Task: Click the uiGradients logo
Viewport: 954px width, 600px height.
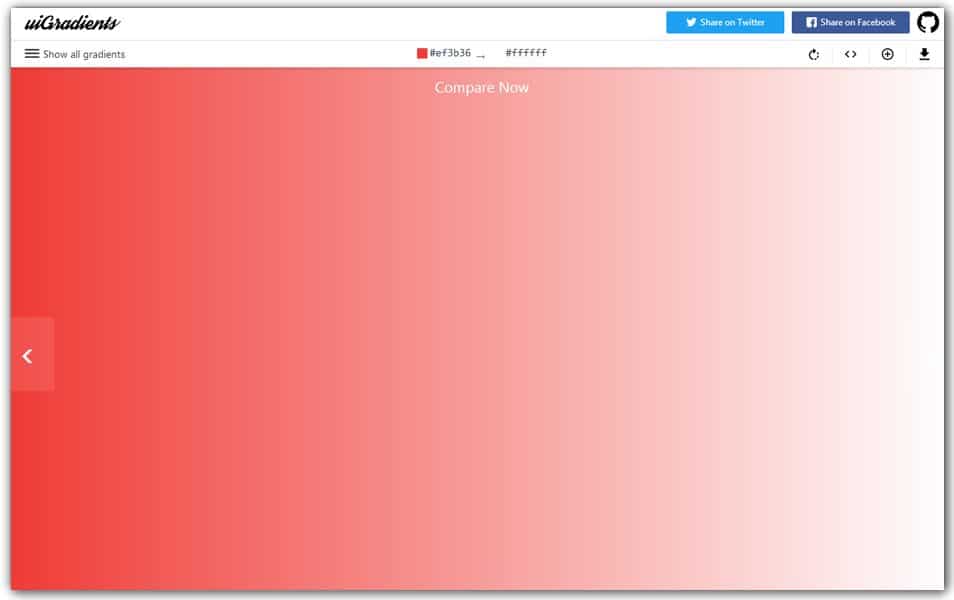Action: pyautogui.click(x=70, y=20)
